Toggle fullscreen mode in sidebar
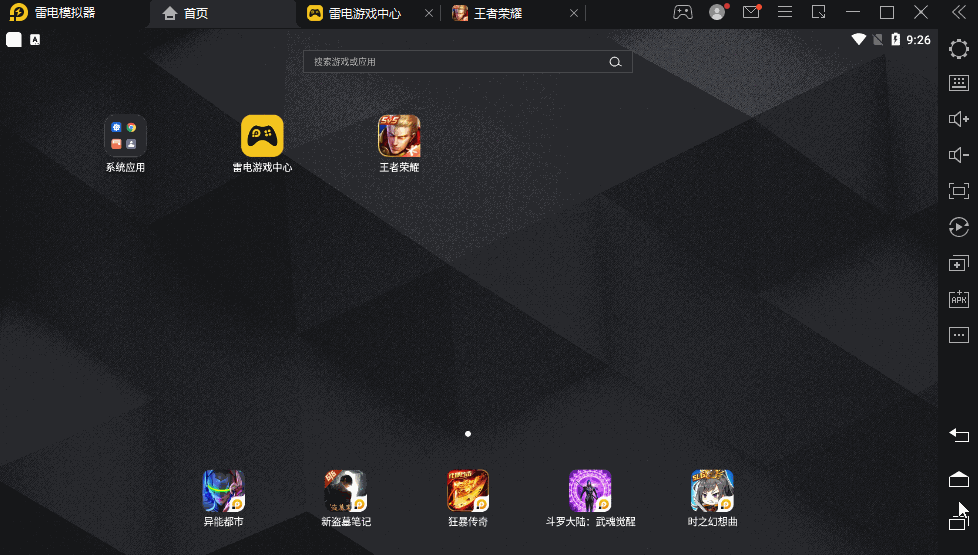The width and height of the screenshot is (978, 555). 959,191
